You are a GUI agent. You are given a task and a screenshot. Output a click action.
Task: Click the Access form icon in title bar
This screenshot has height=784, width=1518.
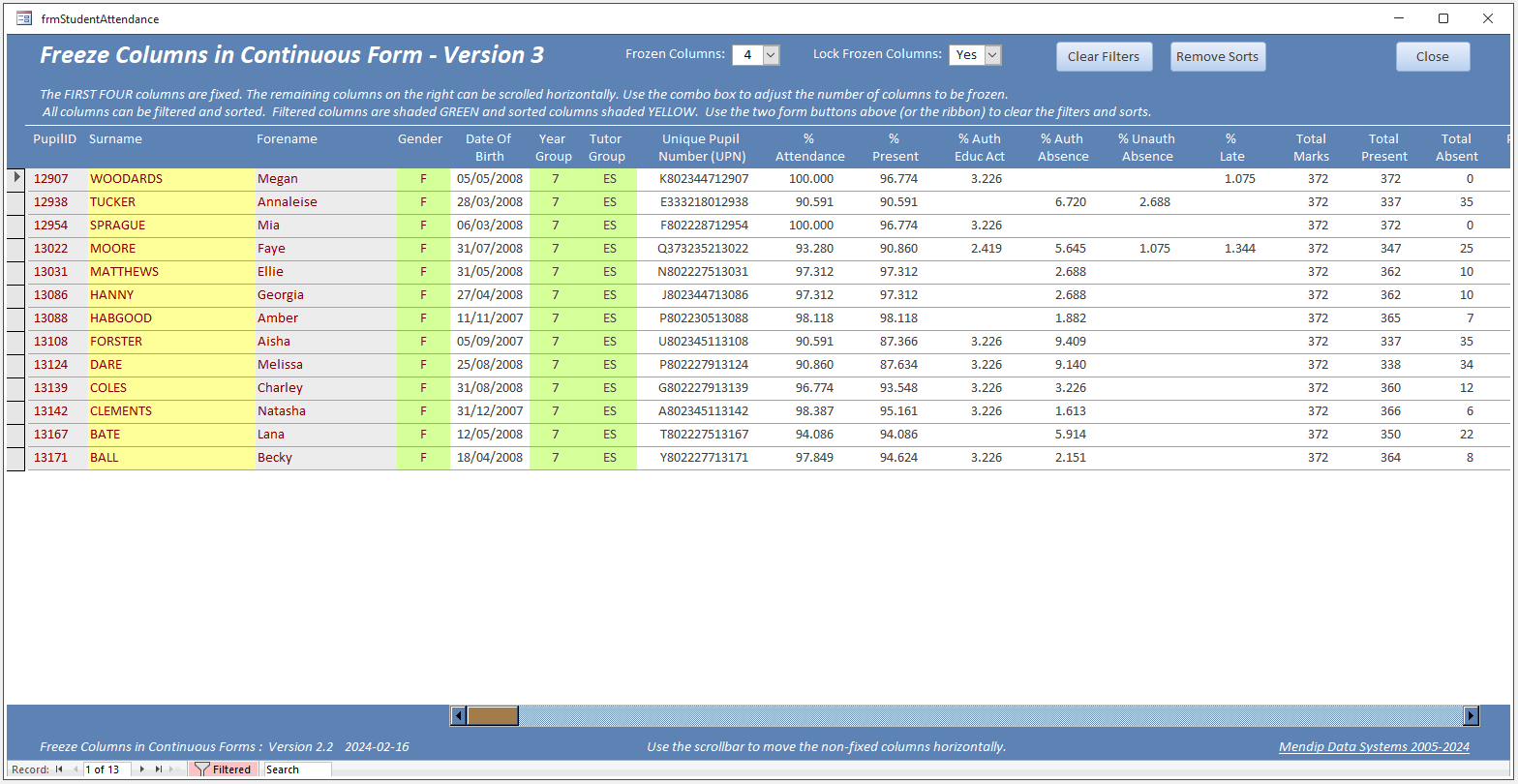[24, 18]
